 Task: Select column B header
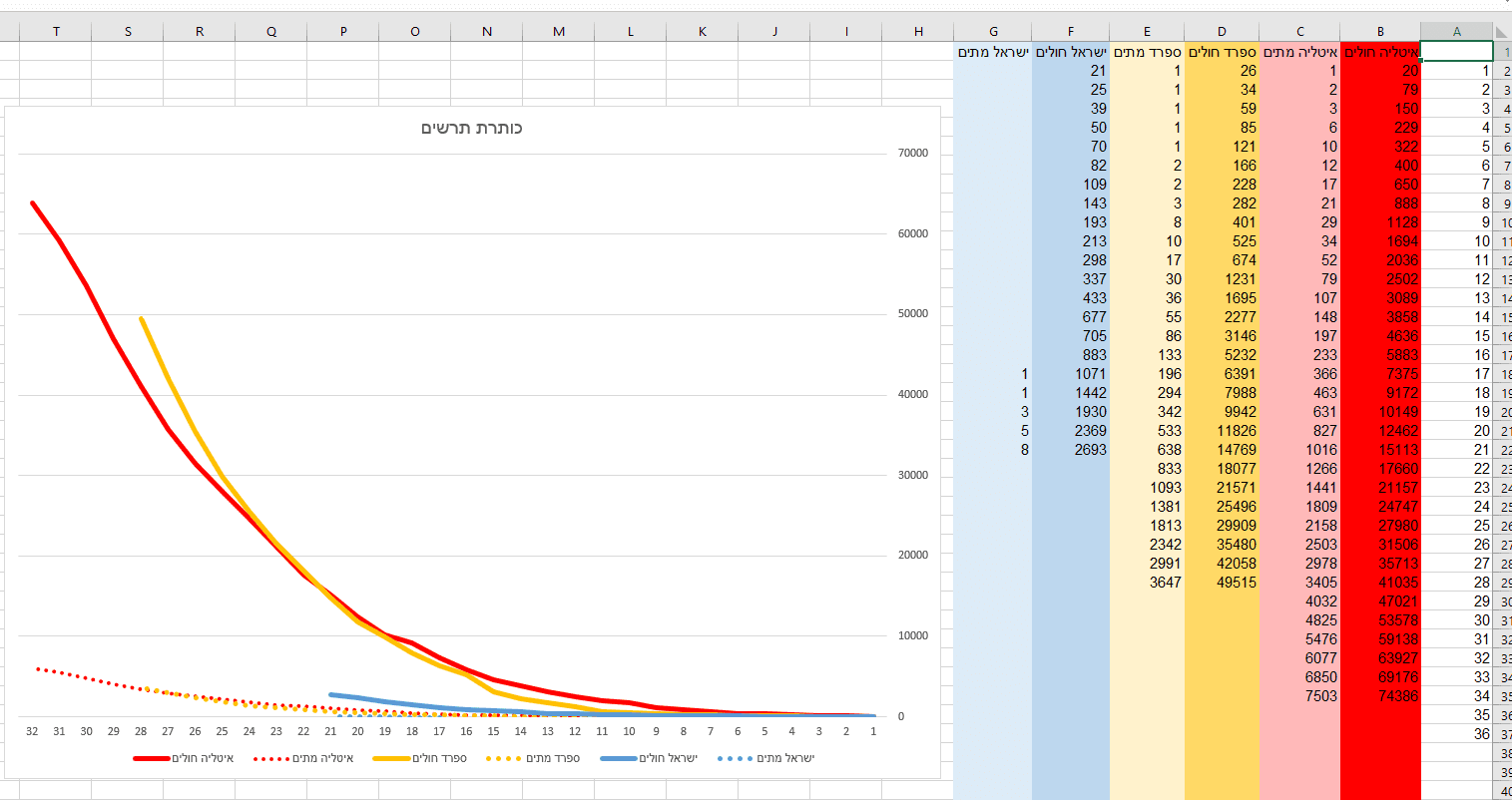[1380, 32]
